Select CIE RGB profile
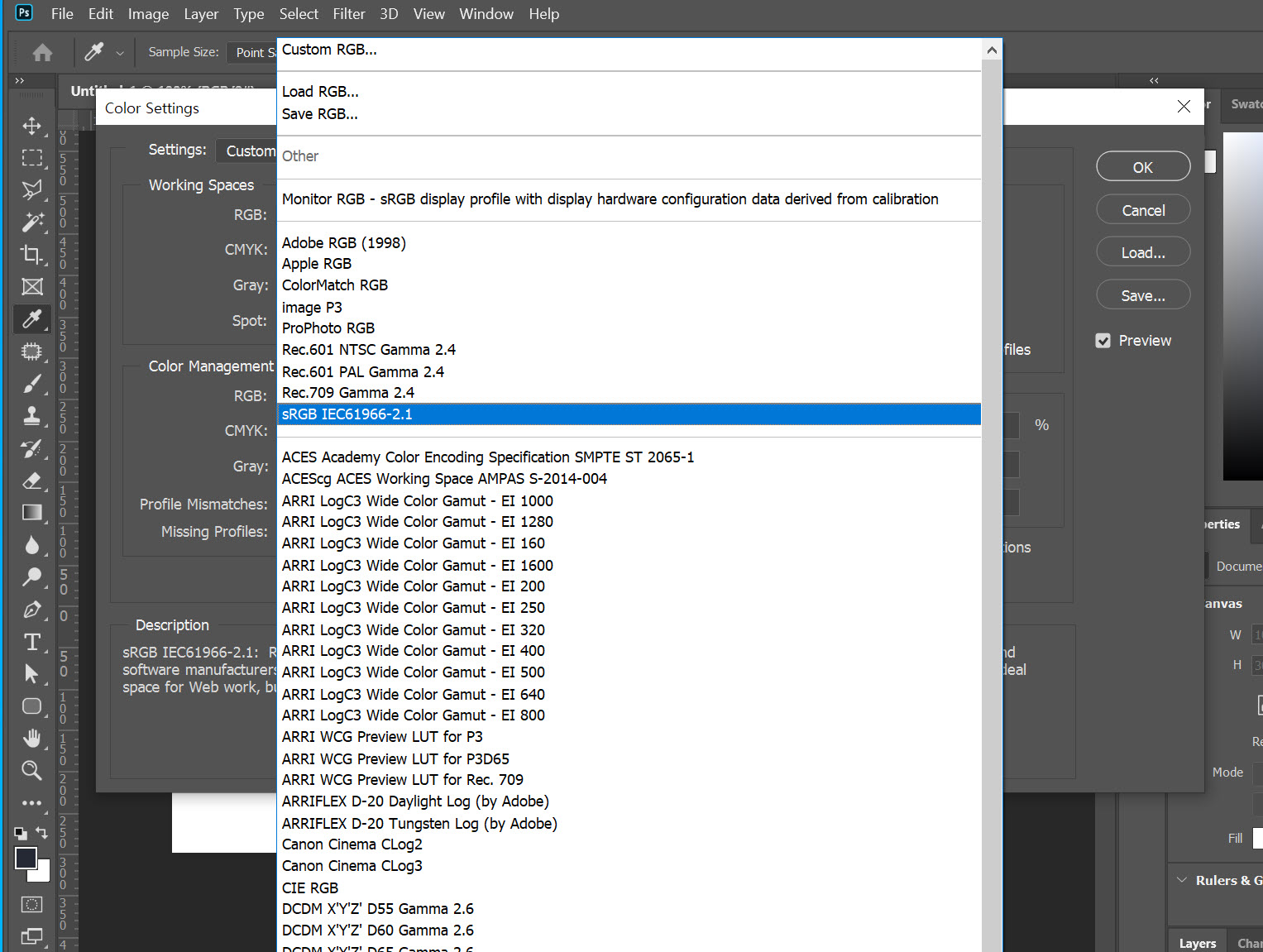 point(629,888)
